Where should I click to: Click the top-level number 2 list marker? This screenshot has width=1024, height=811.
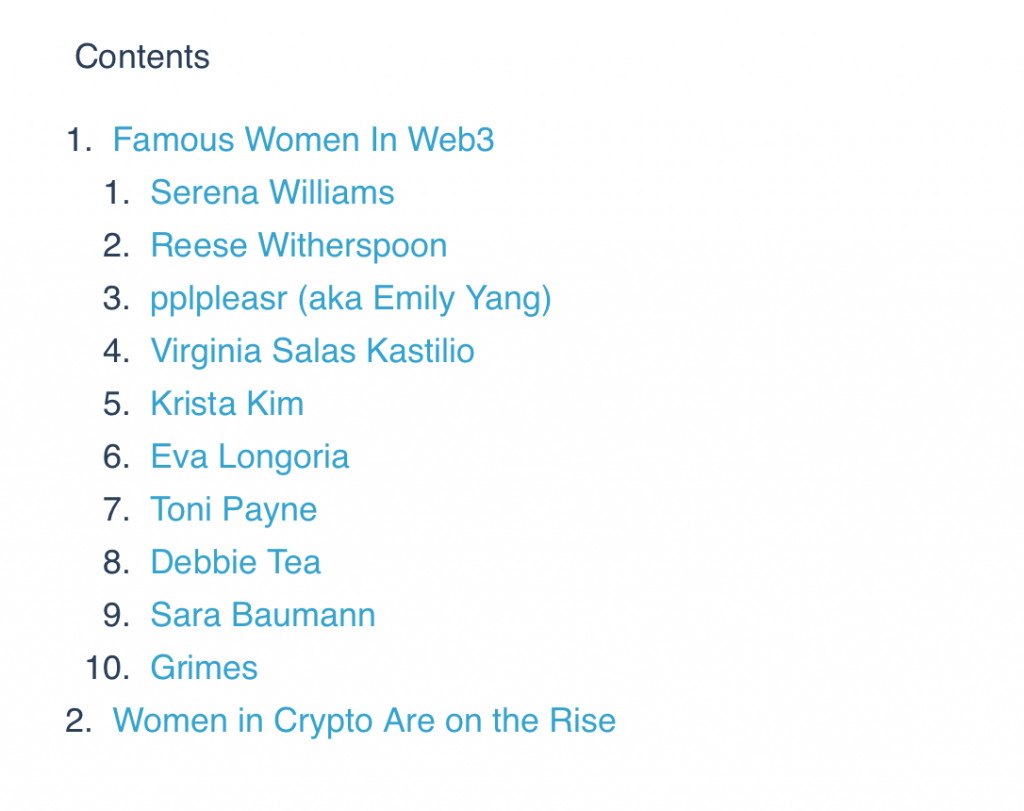[78, 721]
